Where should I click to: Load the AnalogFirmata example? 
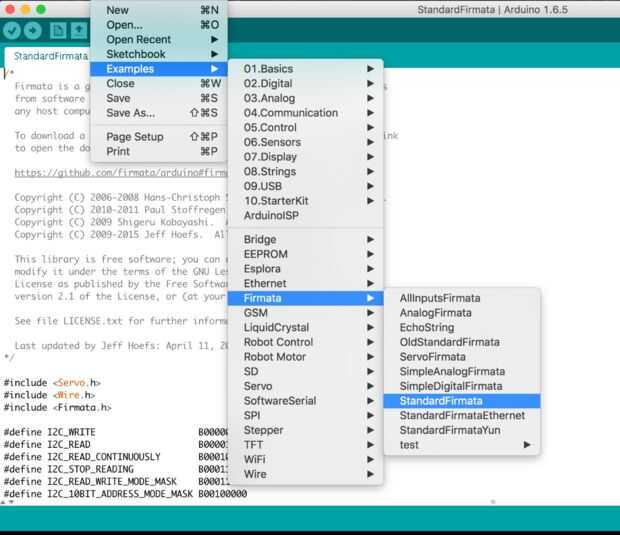pos(462,312)
